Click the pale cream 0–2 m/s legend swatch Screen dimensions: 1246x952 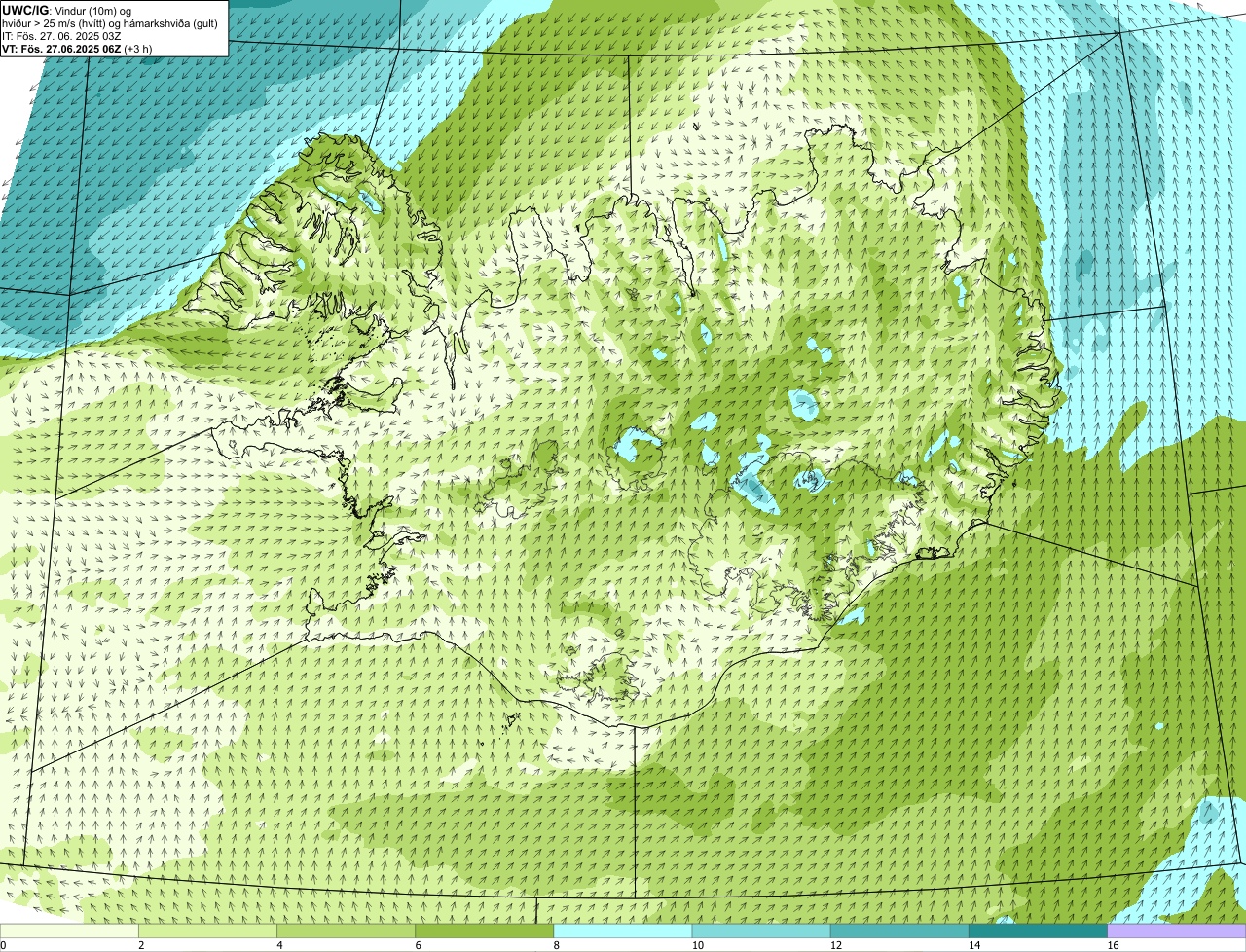69,932
